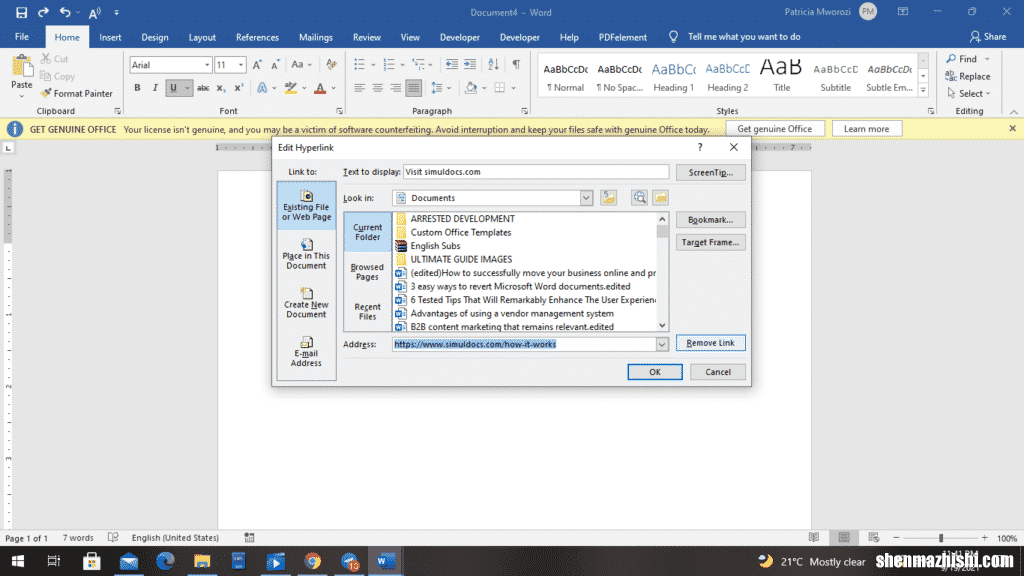Screen dimensions: 1024x576
Task: Click Grow Font icon
Action: pos(257,65)
